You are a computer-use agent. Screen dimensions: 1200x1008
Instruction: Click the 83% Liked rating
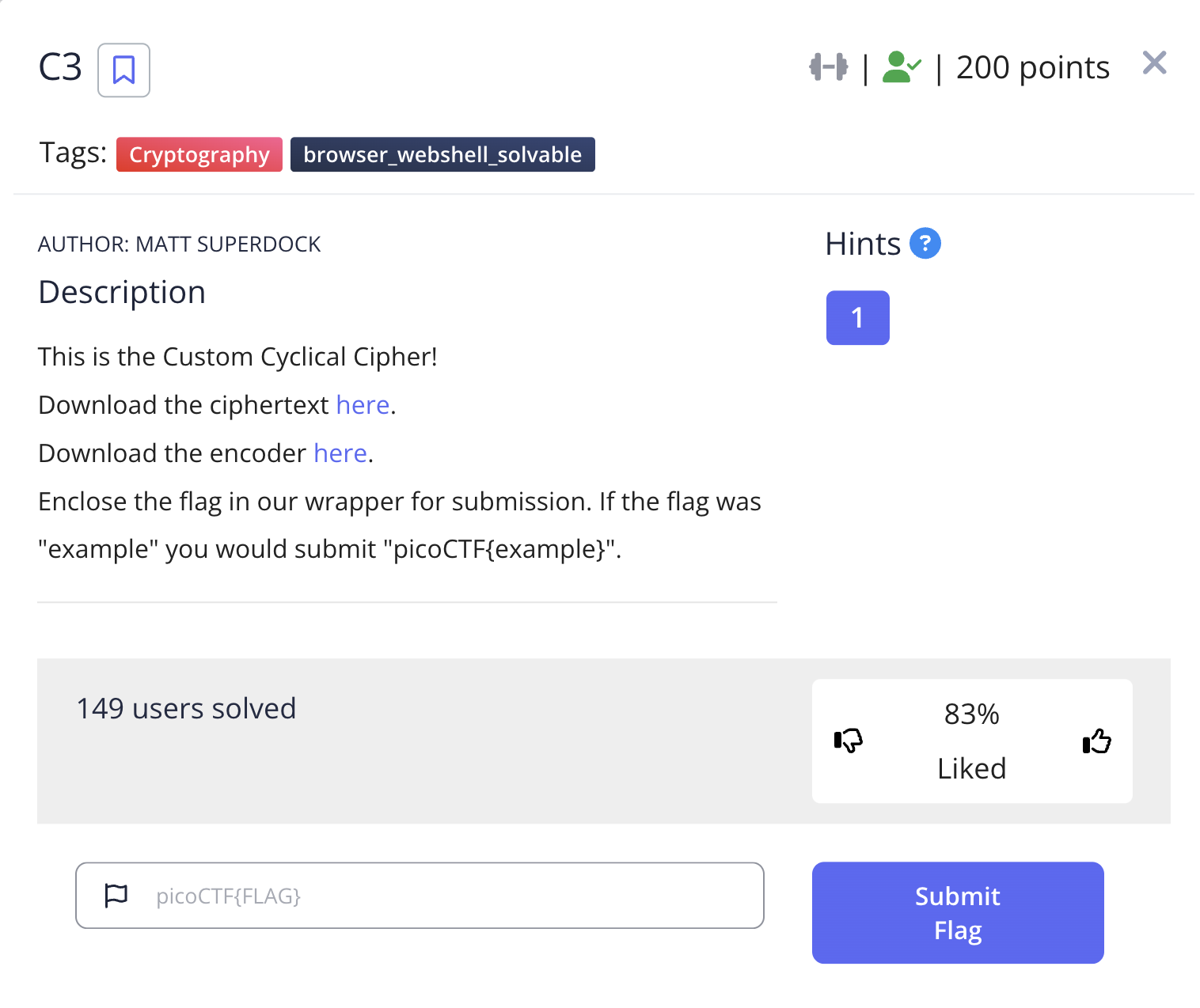(x=971, y=741)
